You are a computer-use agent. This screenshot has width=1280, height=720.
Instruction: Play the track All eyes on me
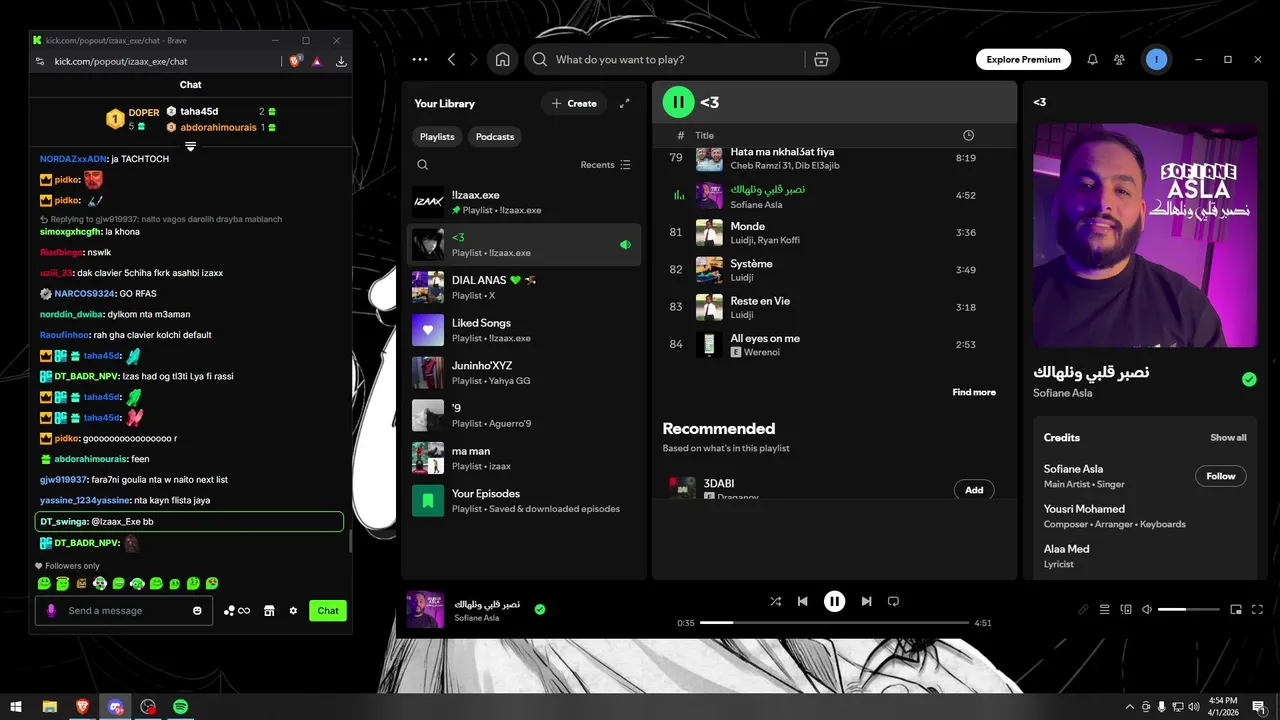pyautogui.click(x=834, y=344)
